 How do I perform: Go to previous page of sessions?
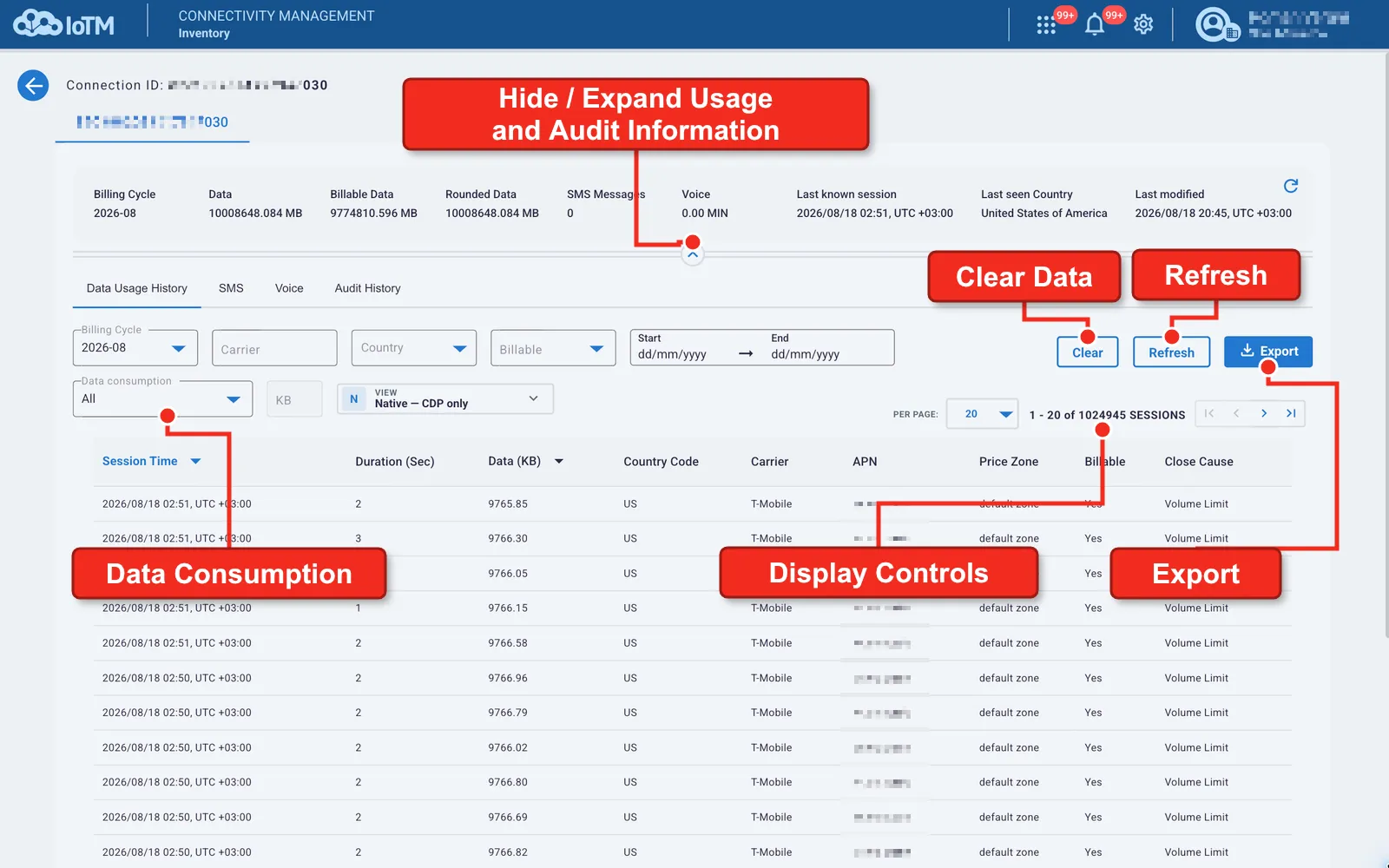pos(1236,413)
